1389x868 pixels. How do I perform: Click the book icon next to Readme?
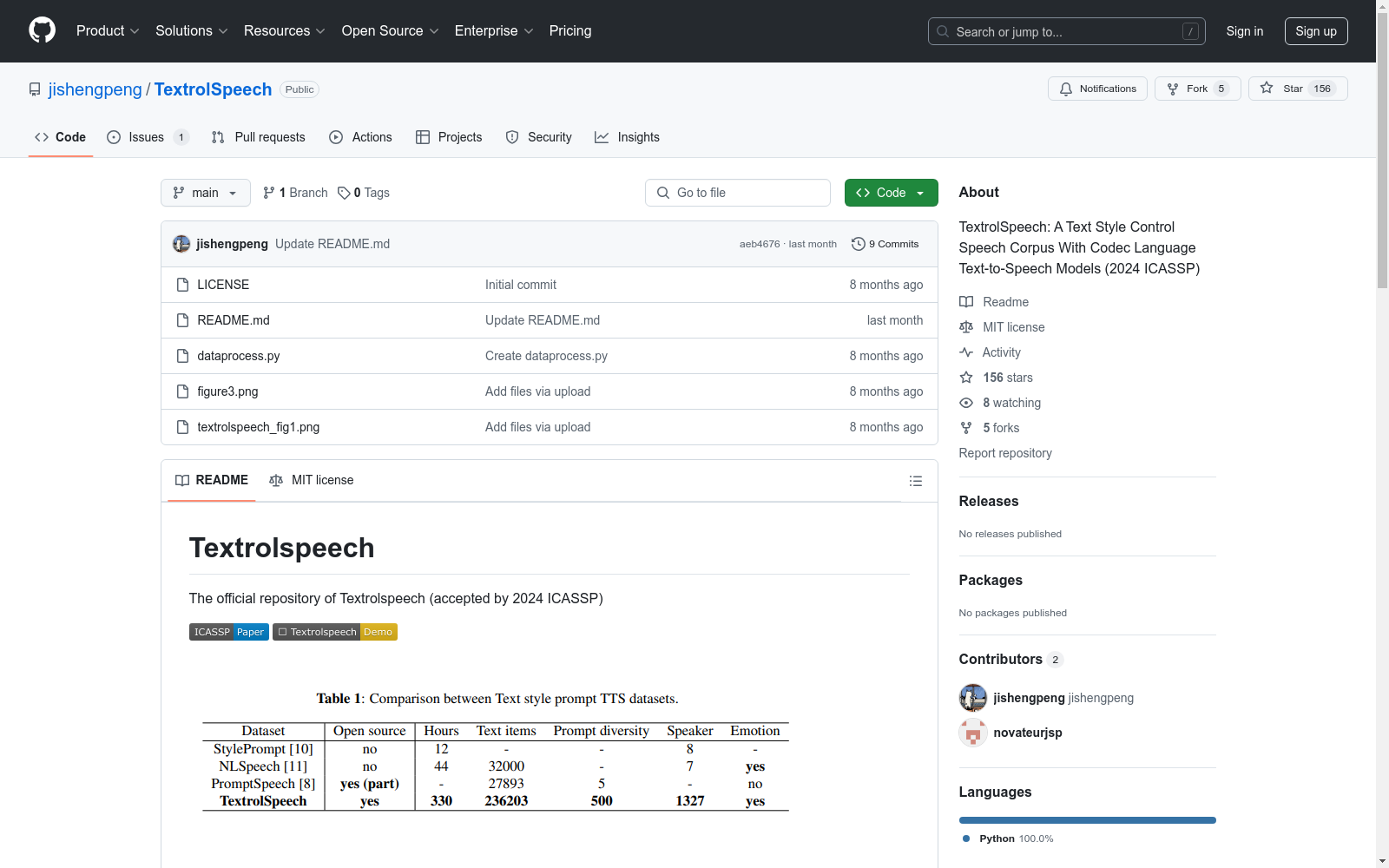pos(966,302)
